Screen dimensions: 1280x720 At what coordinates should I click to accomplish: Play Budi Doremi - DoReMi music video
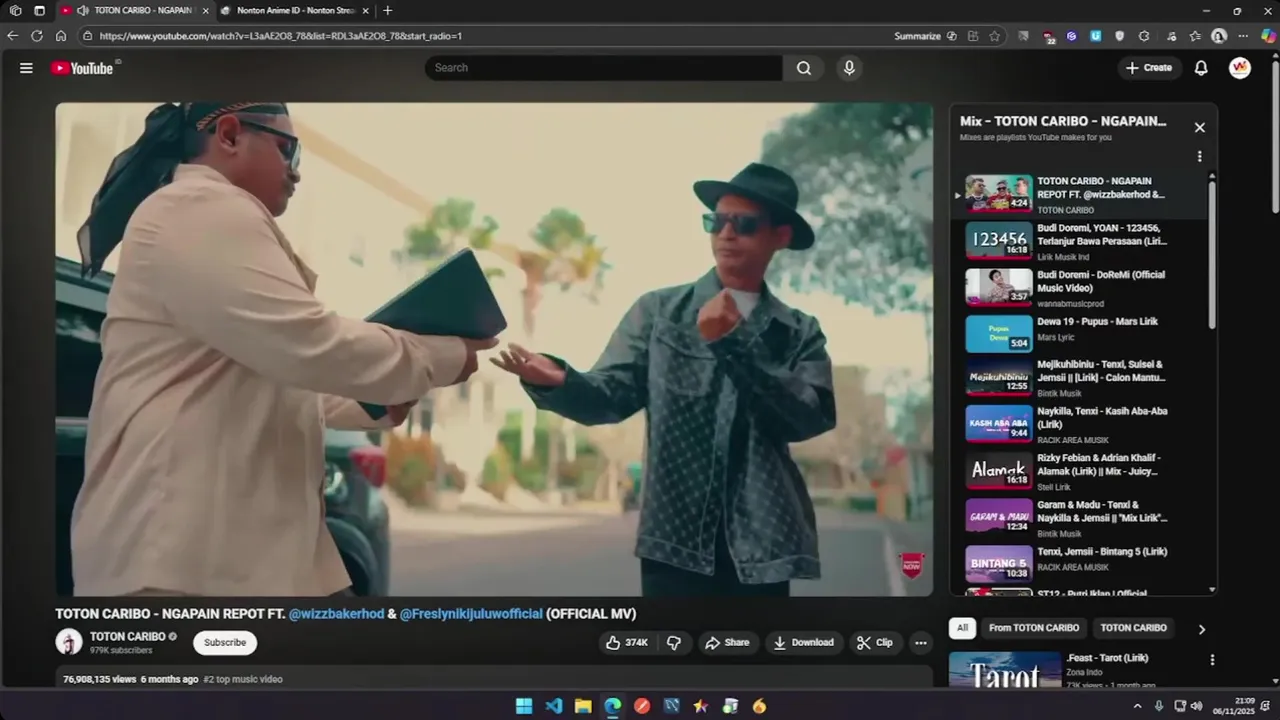1080,288
